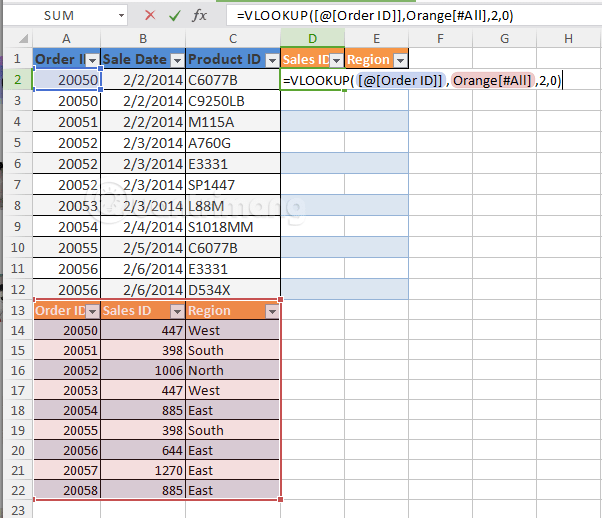Click the Name Box showing SUM
The height and width of the screenshot is (518, 602).
(x=59, y=16)
